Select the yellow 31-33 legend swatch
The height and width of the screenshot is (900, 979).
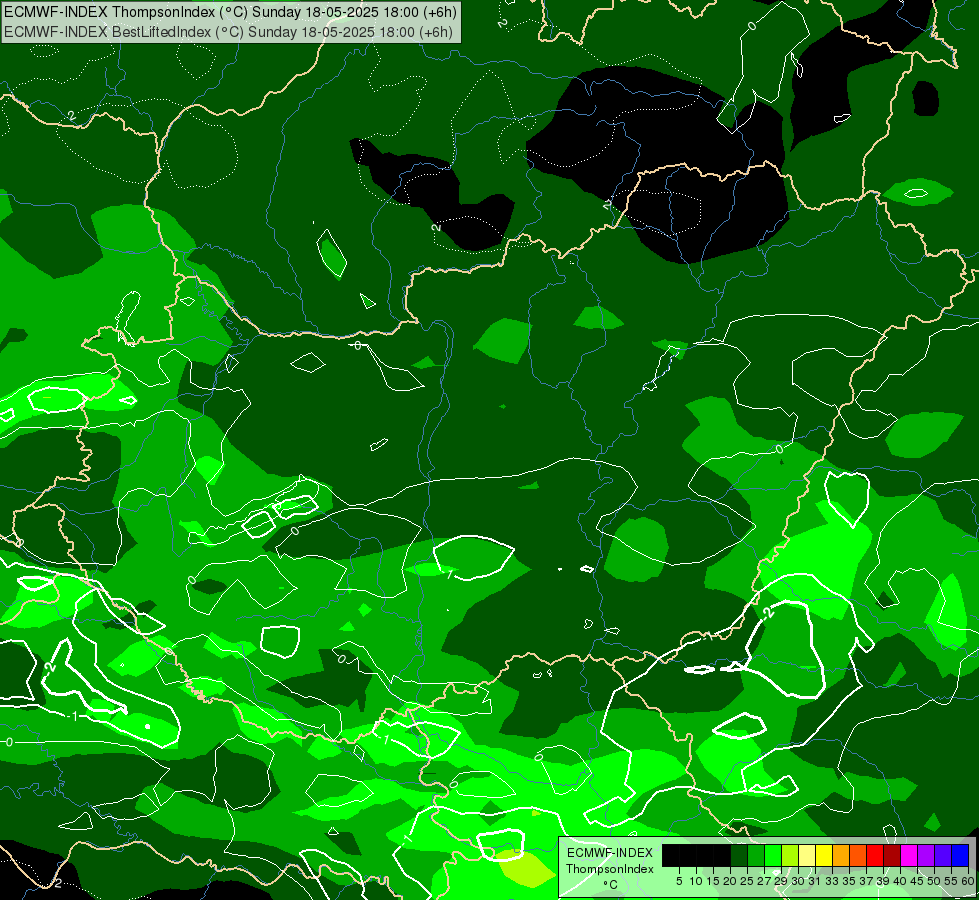(x=824, y=855)
